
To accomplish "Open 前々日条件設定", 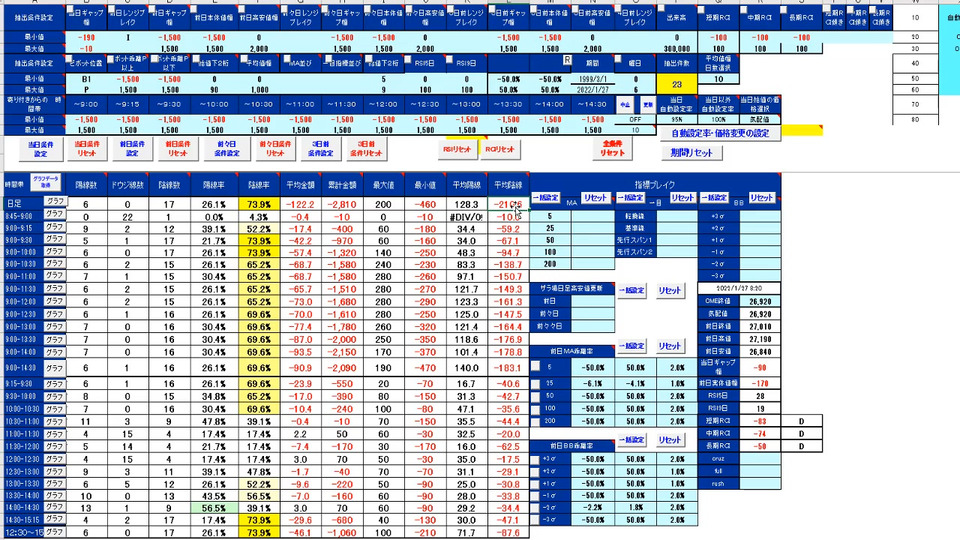I will pyautogui.click(x=227, y=149).
